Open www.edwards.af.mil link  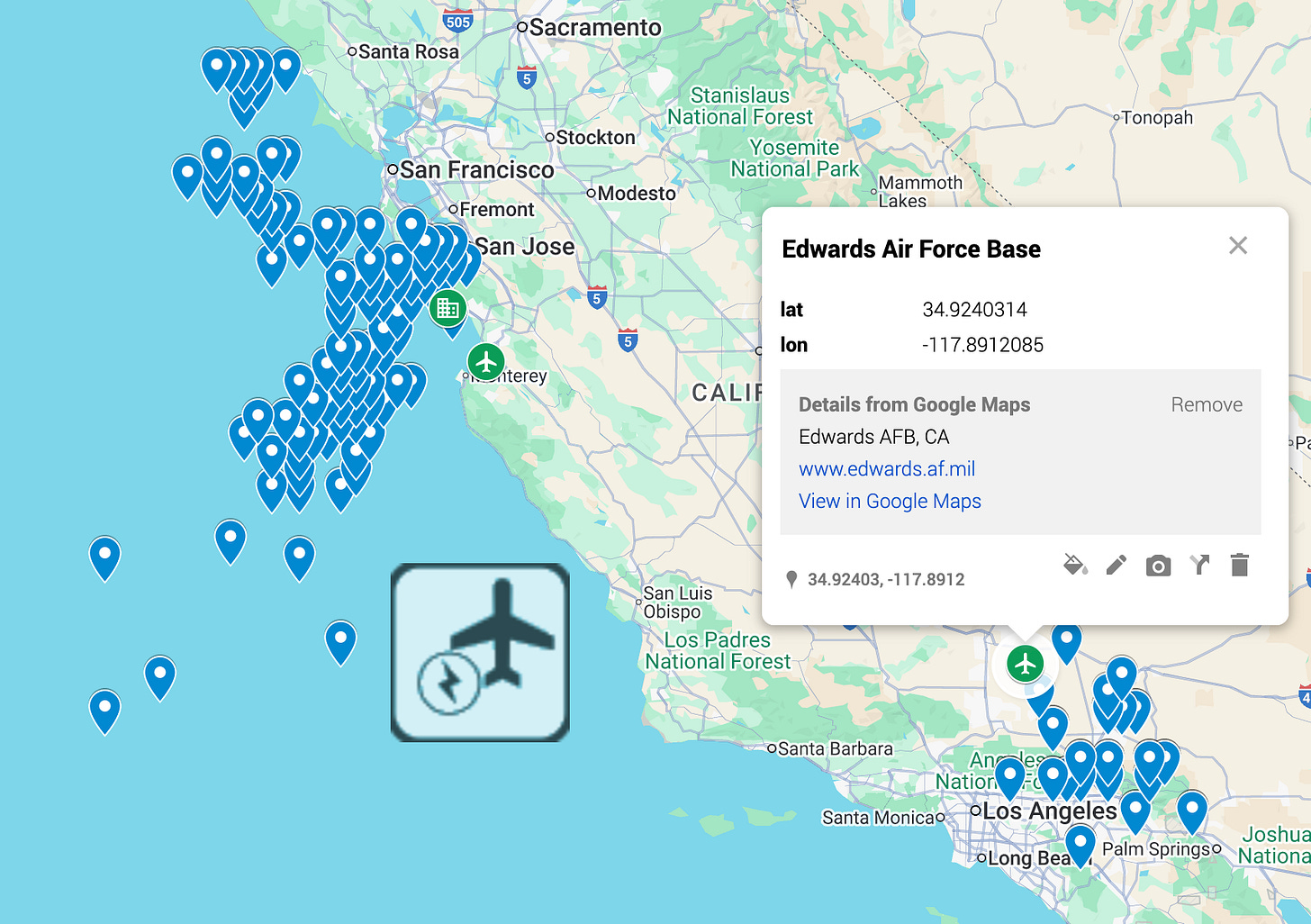click(887, 469)
